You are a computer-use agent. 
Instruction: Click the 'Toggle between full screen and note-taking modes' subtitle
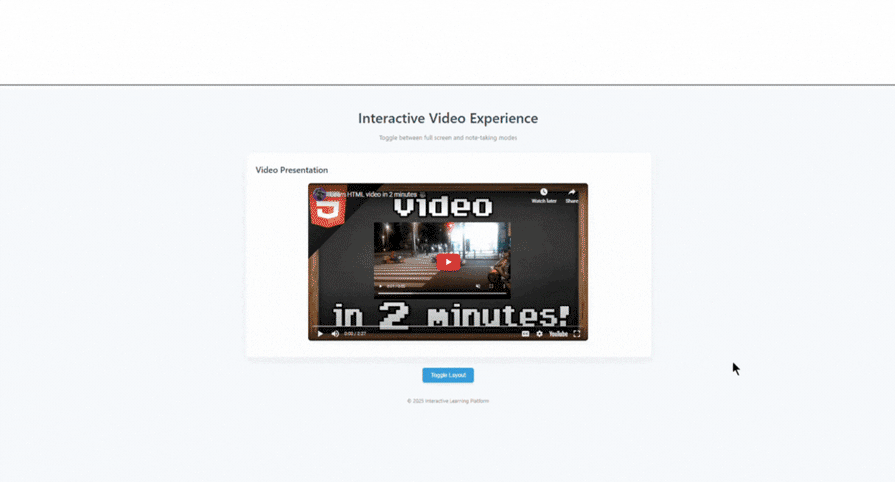(x=448, y=138)
